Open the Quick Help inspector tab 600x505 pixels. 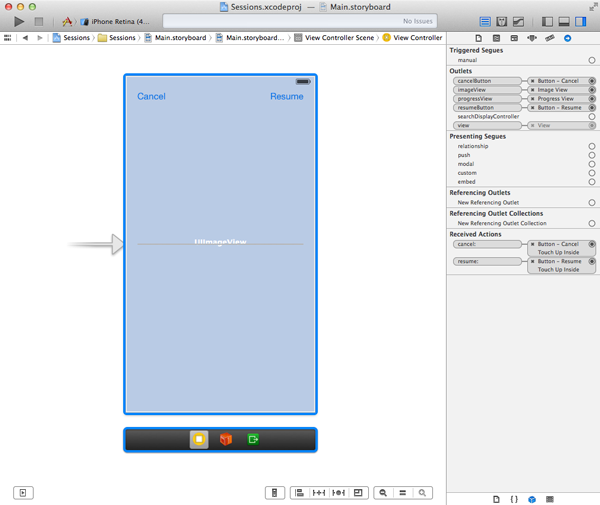496,38
